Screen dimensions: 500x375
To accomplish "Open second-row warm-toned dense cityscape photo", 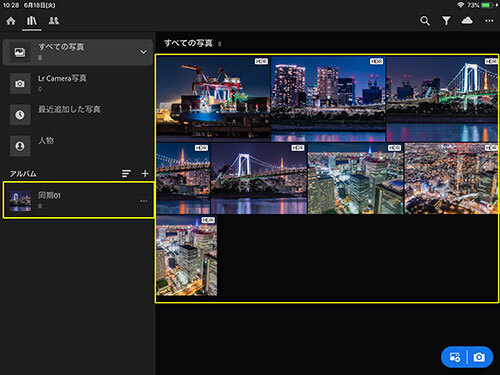I will [451, 179].
